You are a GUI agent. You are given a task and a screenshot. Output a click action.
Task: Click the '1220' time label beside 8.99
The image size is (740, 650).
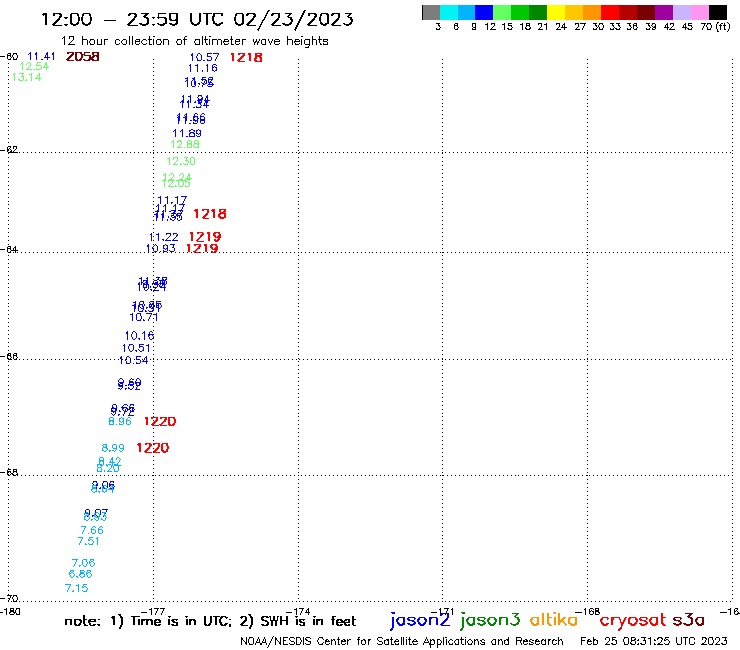pyautogui.click(x=152, y=447)
